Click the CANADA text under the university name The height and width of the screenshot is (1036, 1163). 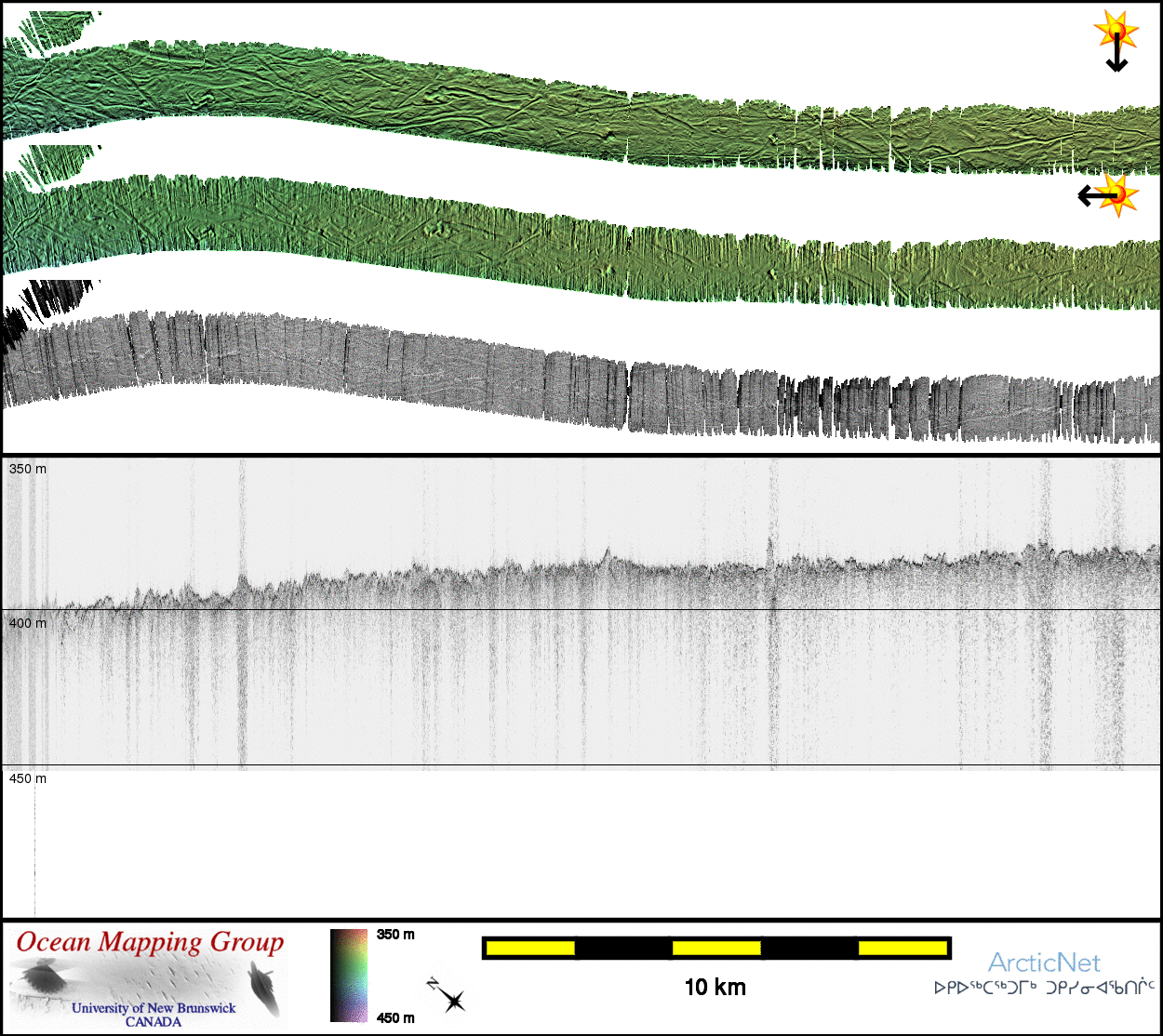[x=154, y=1022]
